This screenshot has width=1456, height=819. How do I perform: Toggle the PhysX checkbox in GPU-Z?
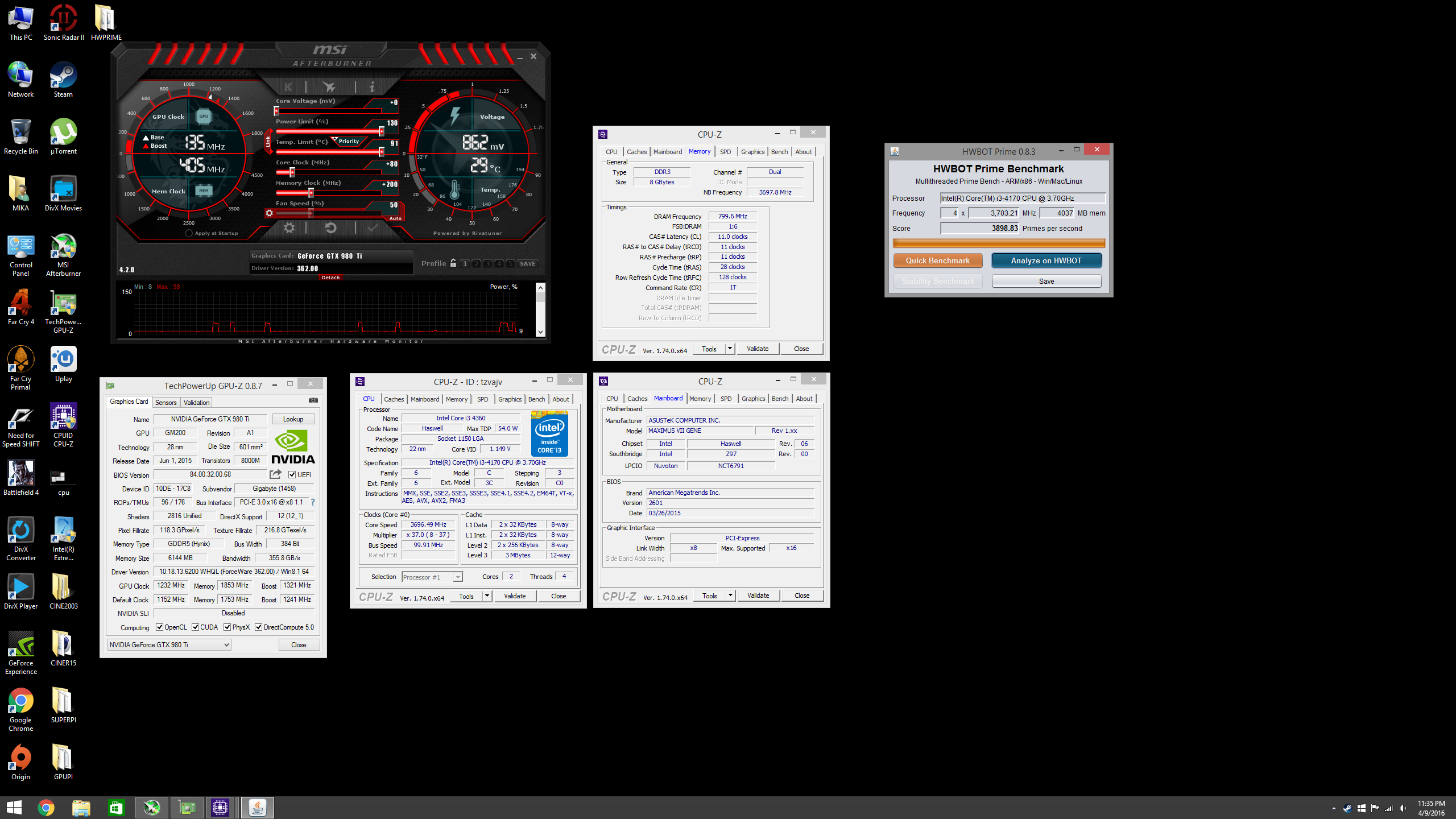(227, 627)
